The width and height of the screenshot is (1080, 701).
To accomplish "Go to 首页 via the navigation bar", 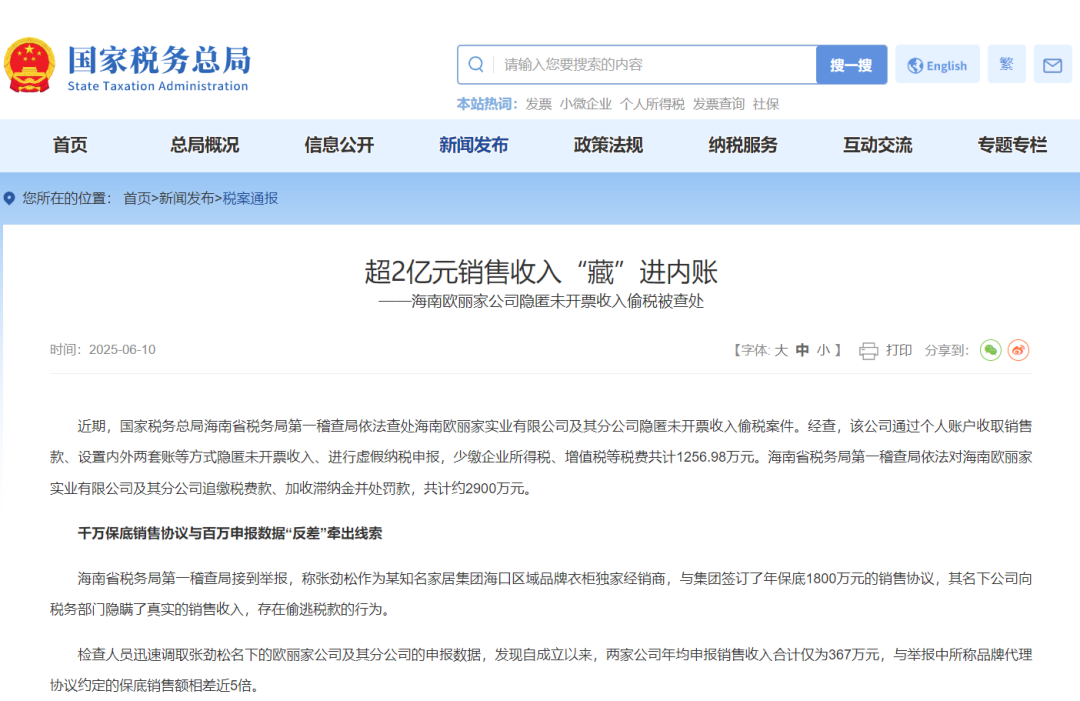I will click(x=70, y=145).
